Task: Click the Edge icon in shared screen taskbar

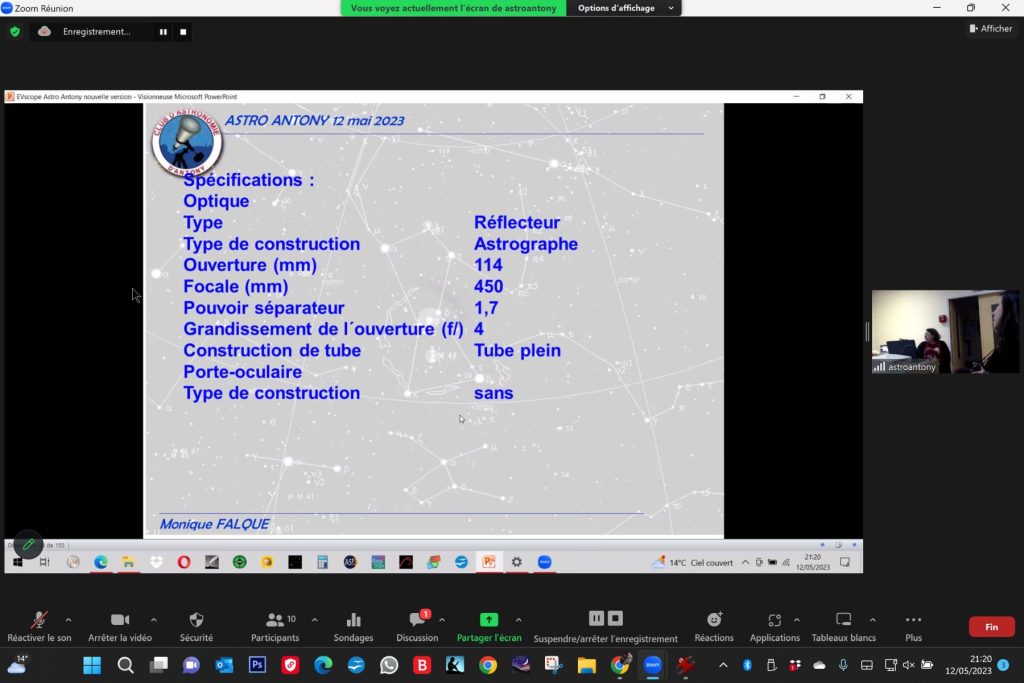Action: coord(101,562)
